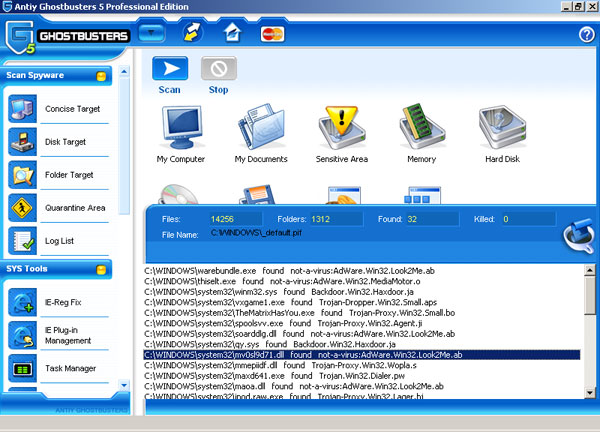600x432 pixels.
Task: Click the blue magnifier emblem in the scan status panel
Action: point(579,235)
